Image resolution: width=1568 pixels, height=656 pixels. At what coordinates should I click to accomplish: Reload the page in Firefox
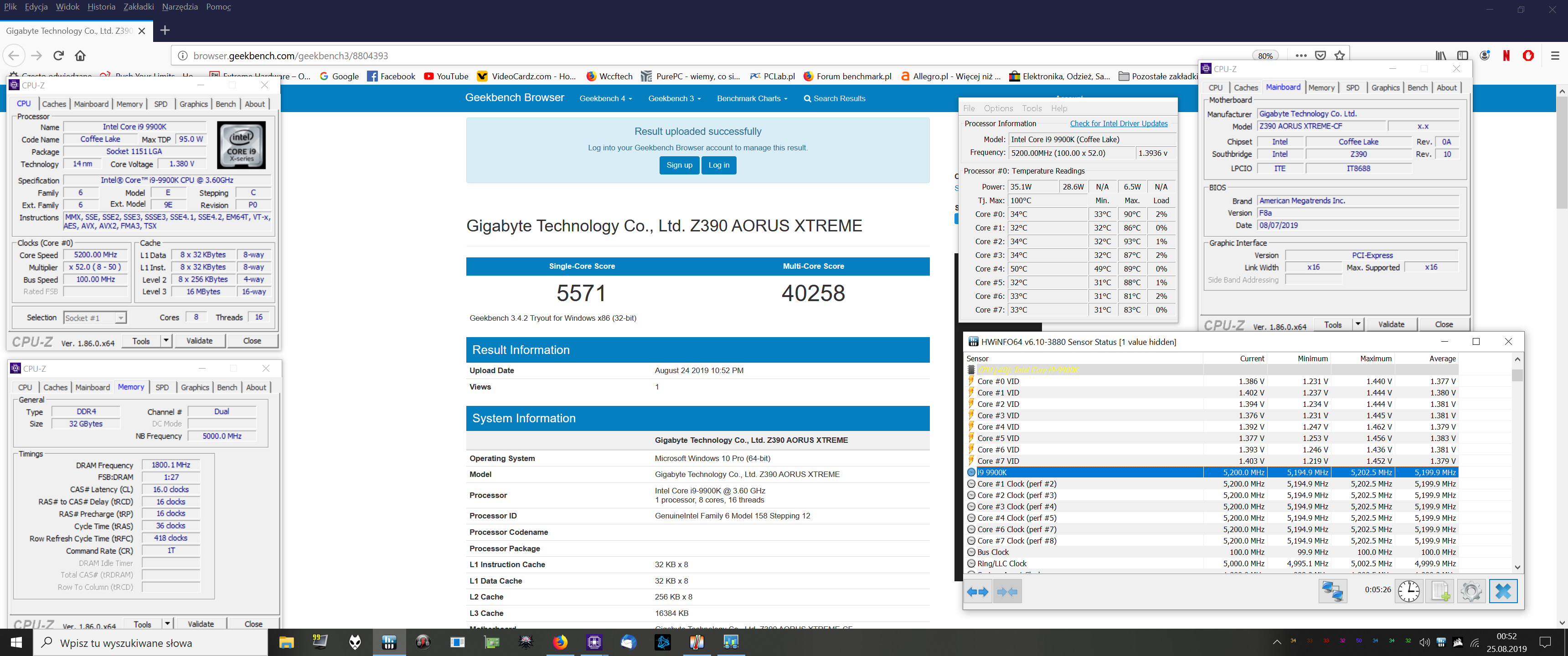[58, 56]
